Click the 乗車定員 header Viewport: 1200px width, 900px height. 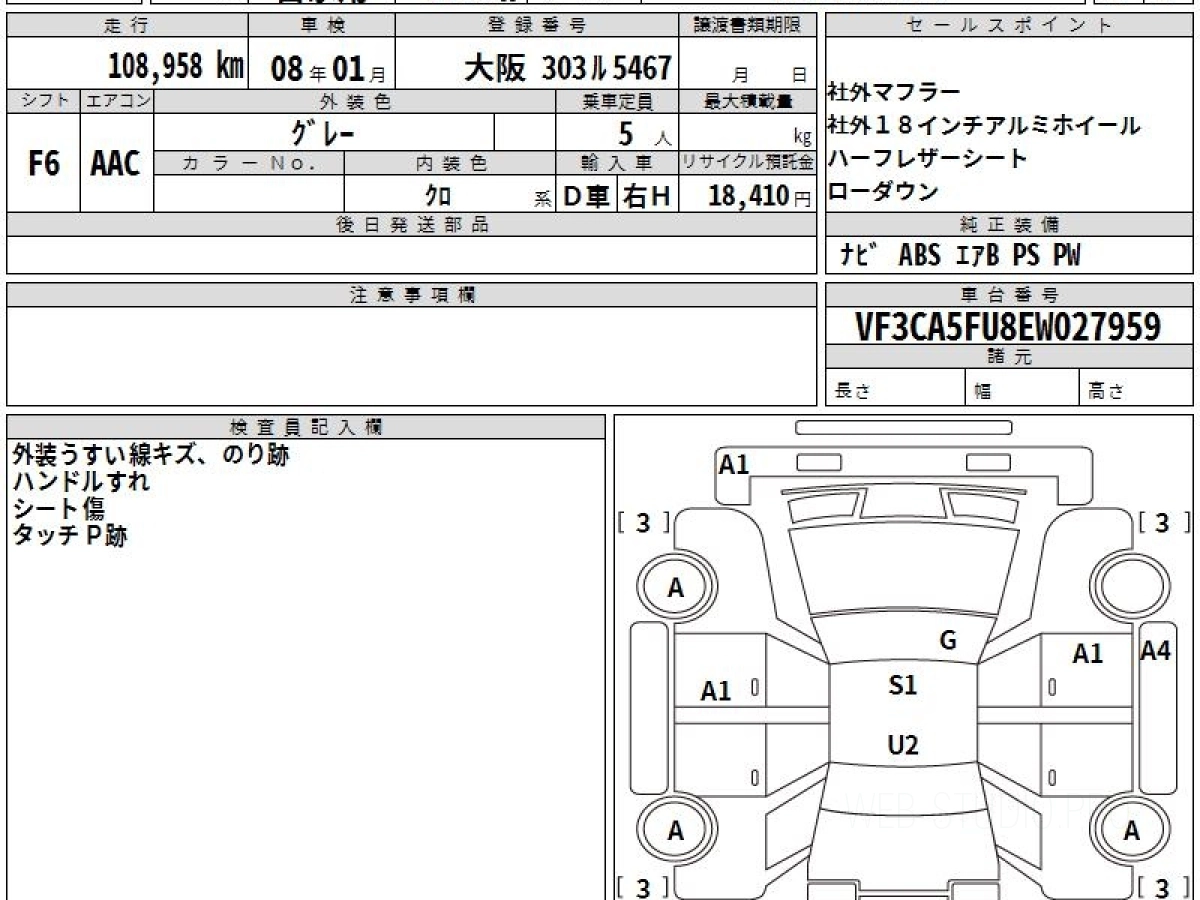[x=617, y=101]
